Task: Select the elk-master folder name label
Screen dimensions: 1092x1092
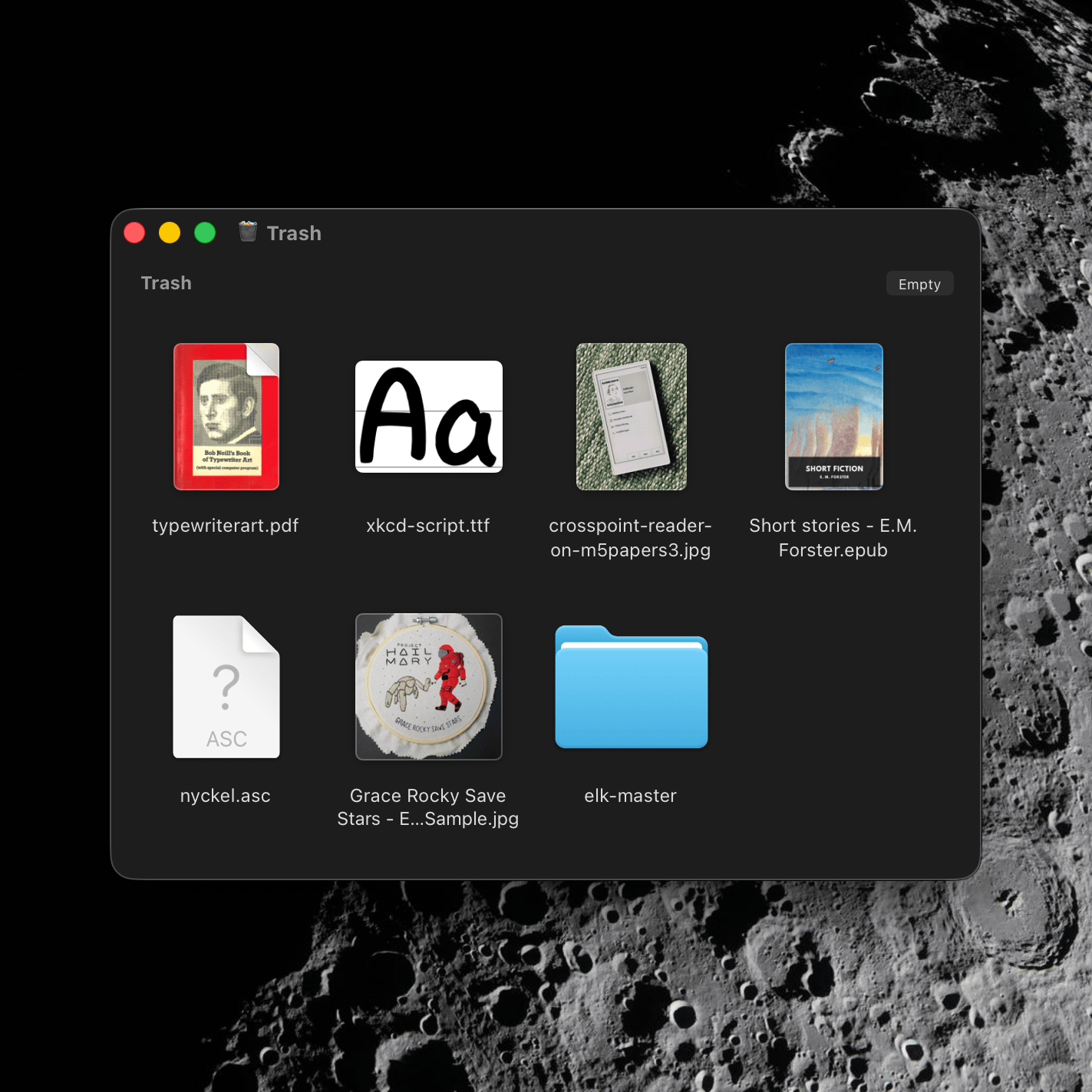Action: click(631, 796)
